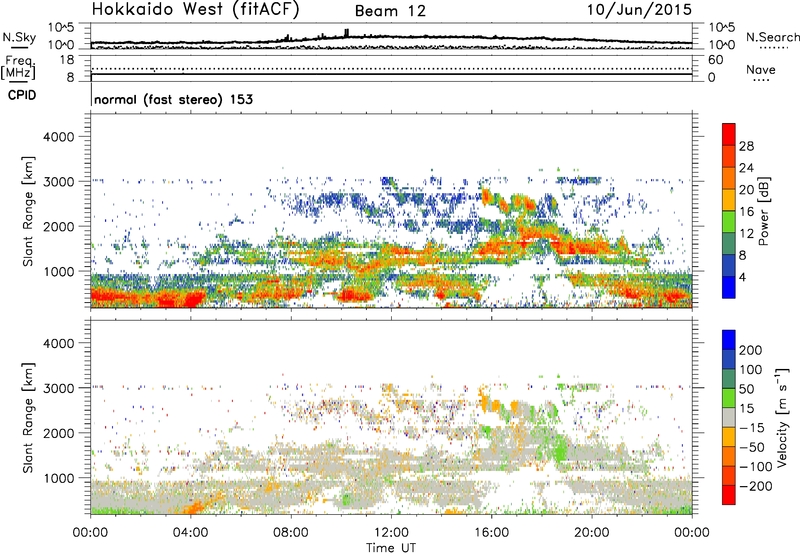The width and height of the screenshot is (800, 554).
Task: Click the '08:00' time tick label
Action: point(291,533)
